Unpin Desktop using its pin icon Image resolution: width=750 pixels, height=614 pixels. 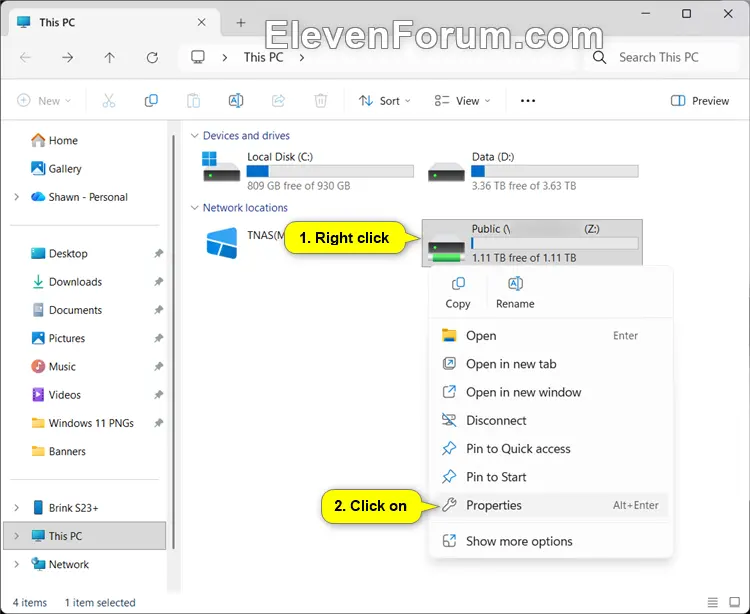click(158, 253)
